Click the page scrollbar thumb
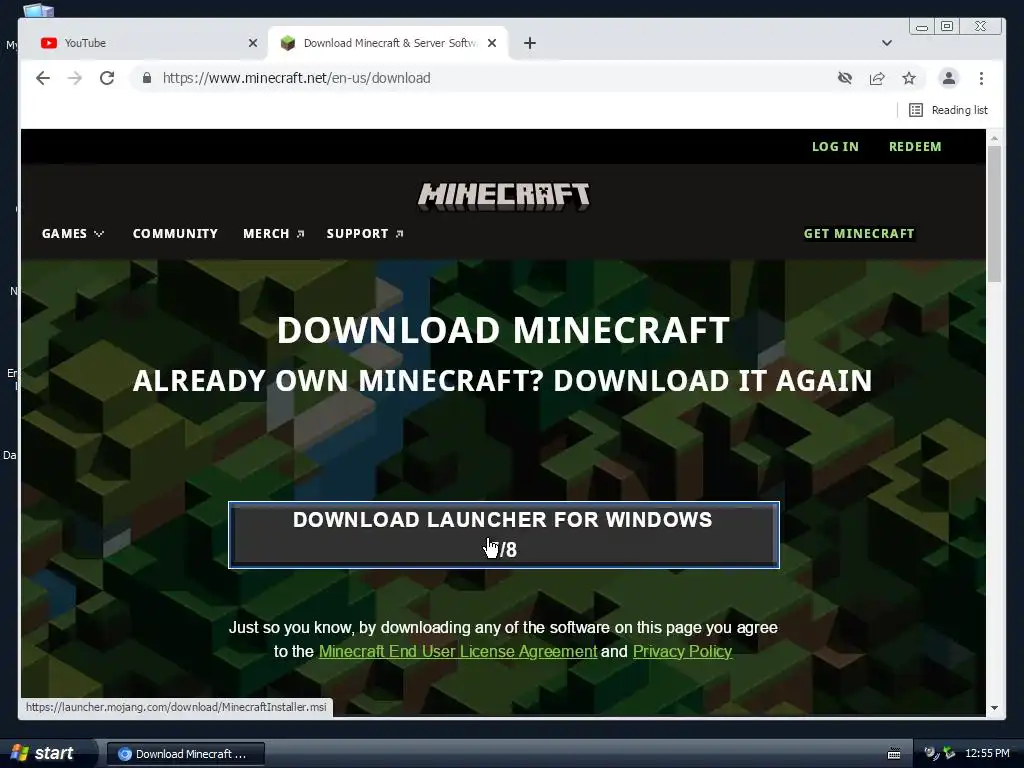Viewport: 1024px width, 768px height. (994, 214)
